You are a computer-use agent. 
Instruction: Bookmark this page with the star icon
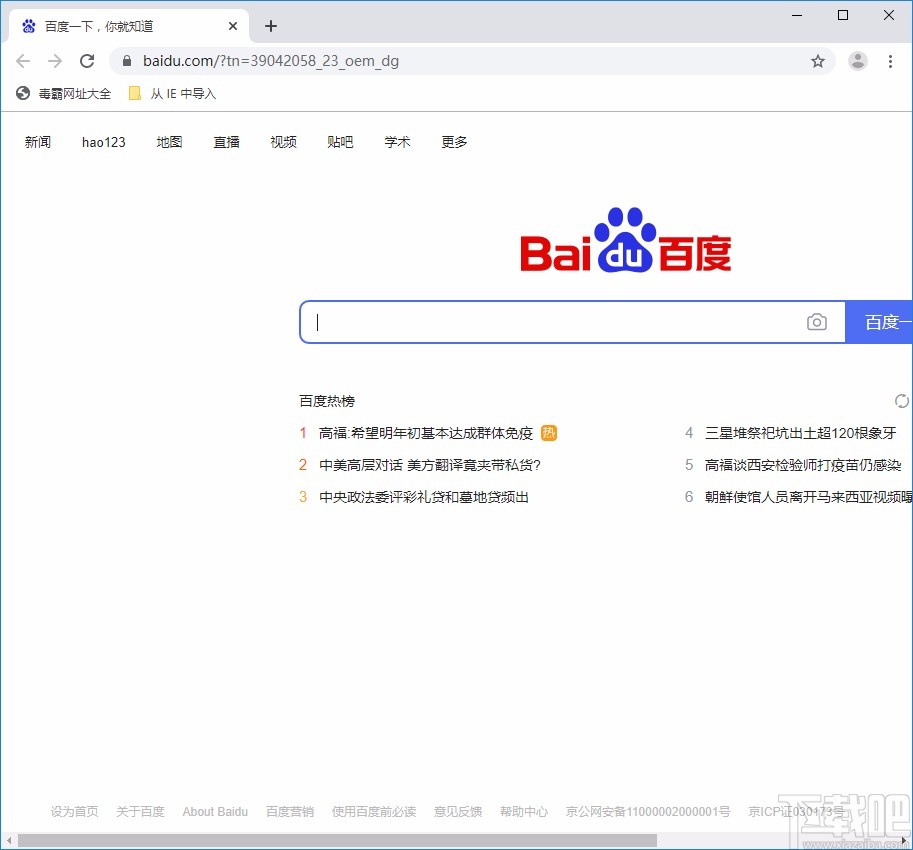[x=818, y=61]
